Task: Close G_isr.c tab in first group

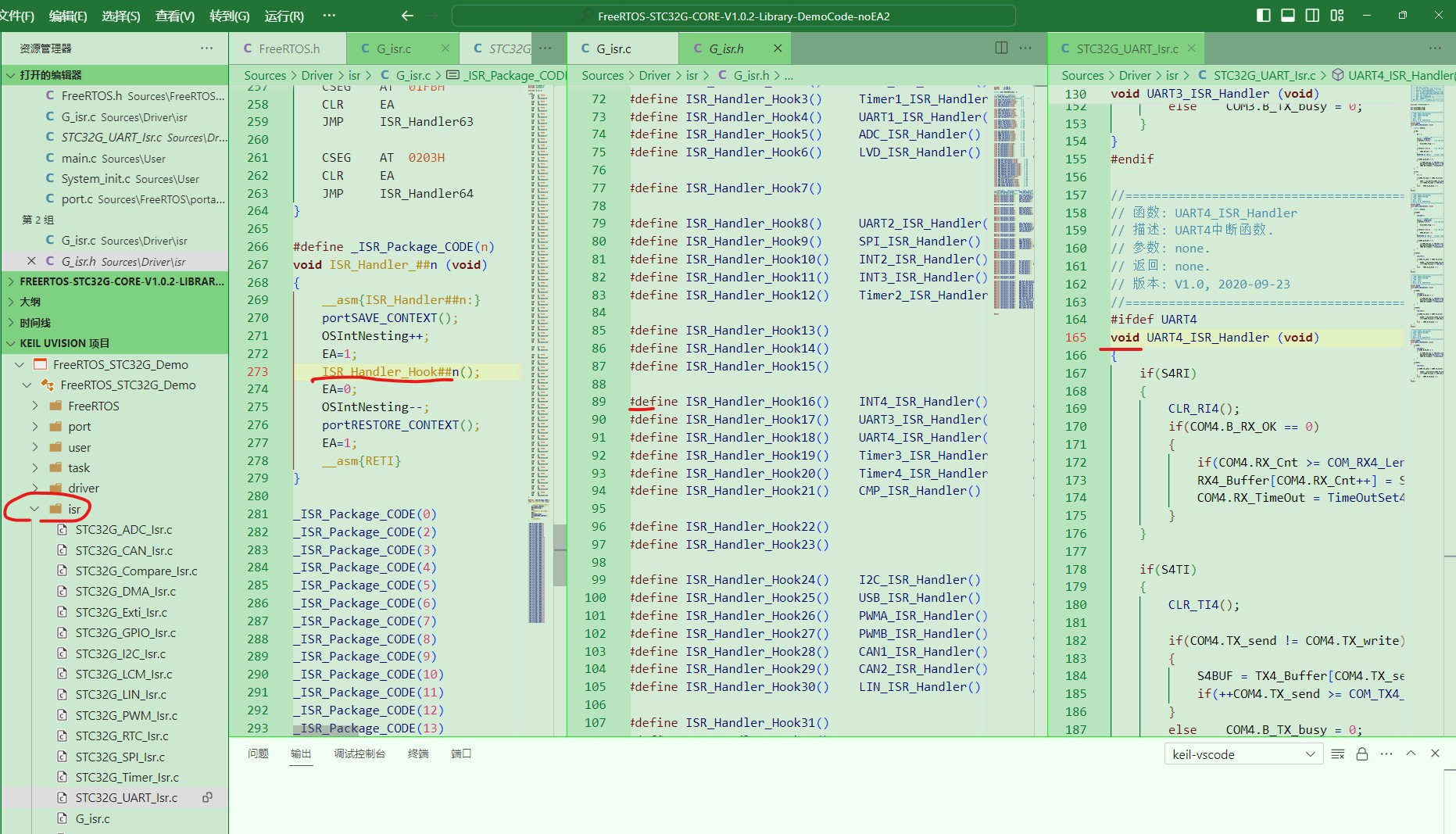Action: [445, 48]
